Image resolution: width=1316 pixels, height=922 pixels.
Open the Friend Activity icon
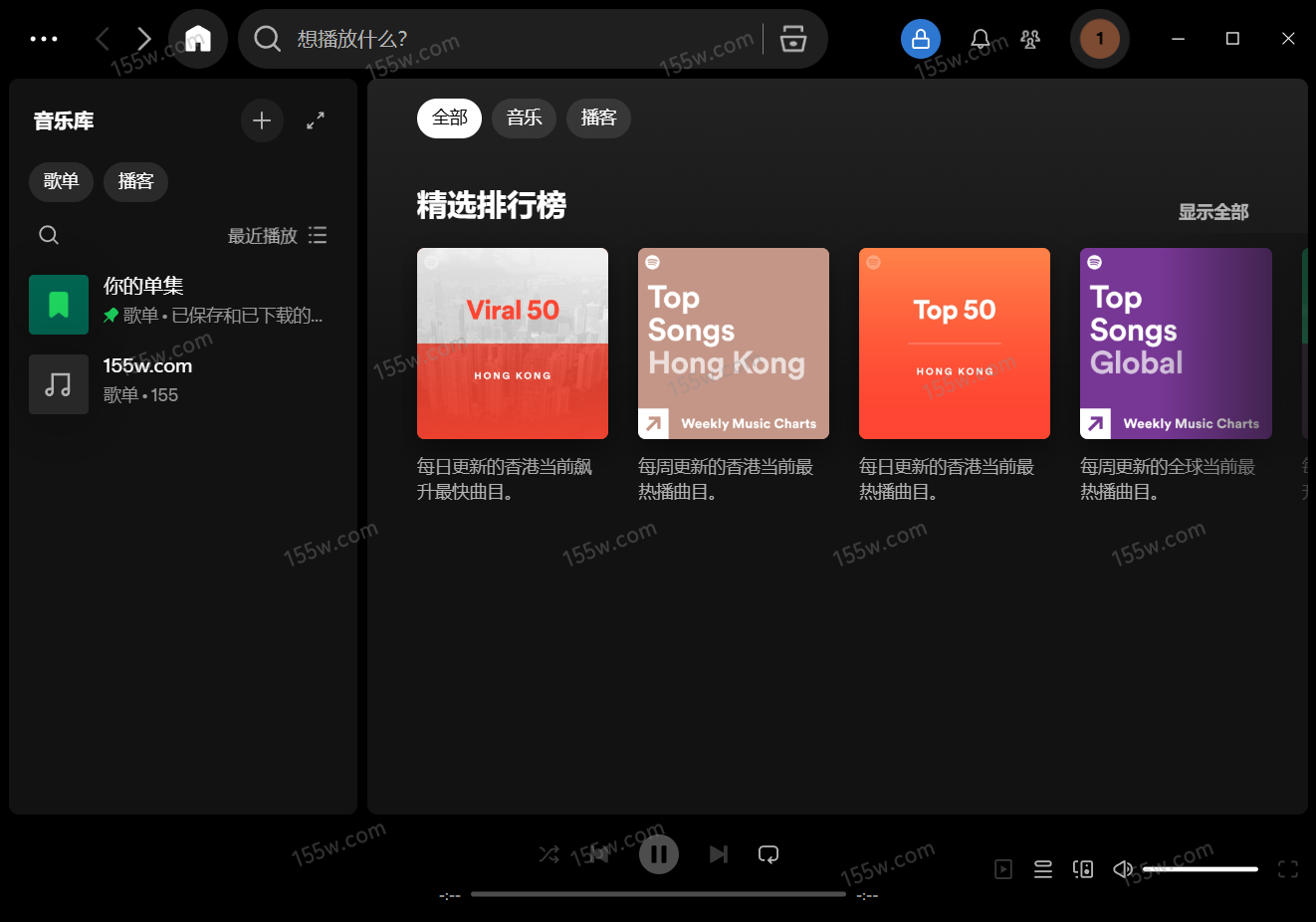point(1030,39)
